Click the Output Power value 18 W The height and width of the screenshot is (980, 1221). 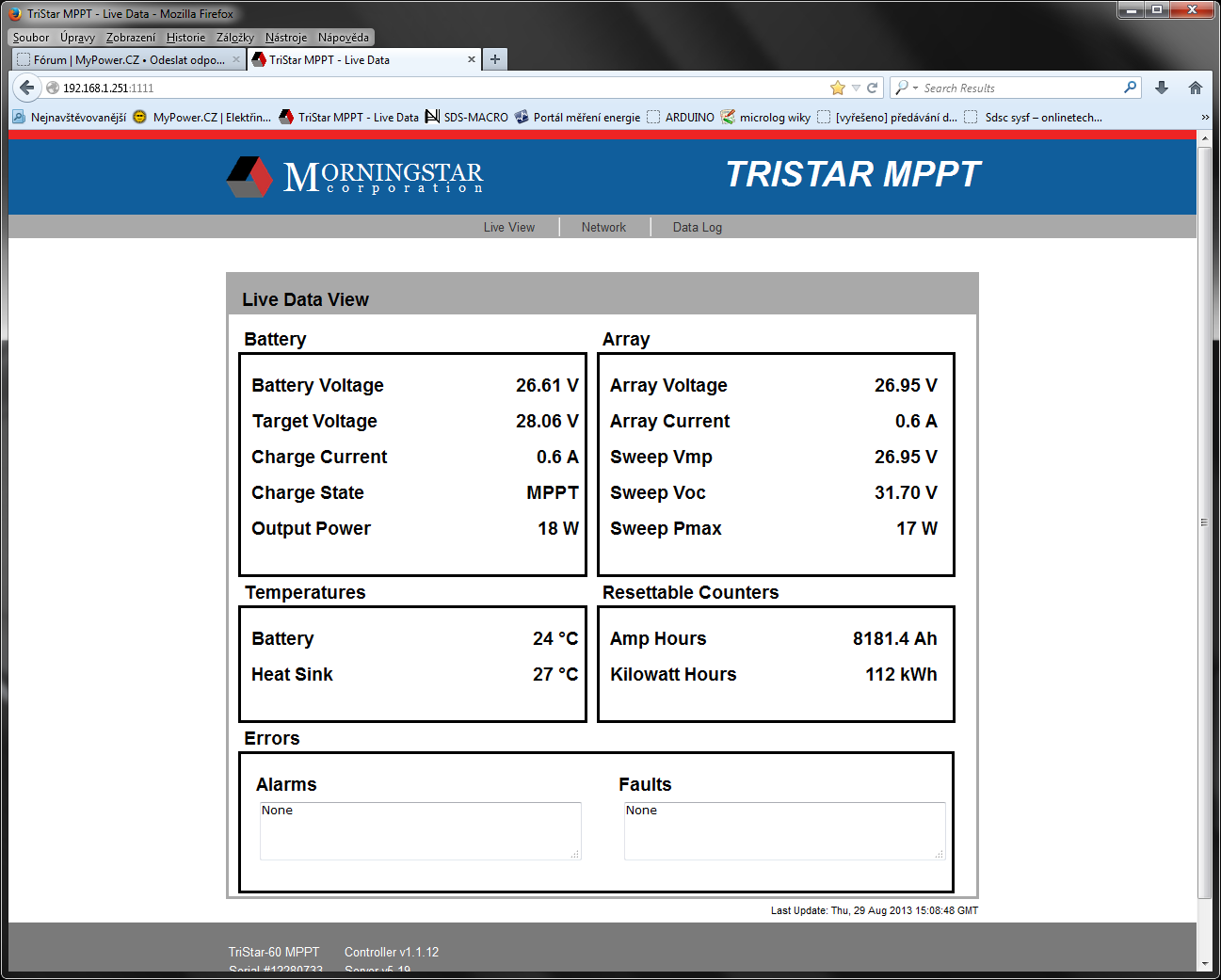pos(558,528)
